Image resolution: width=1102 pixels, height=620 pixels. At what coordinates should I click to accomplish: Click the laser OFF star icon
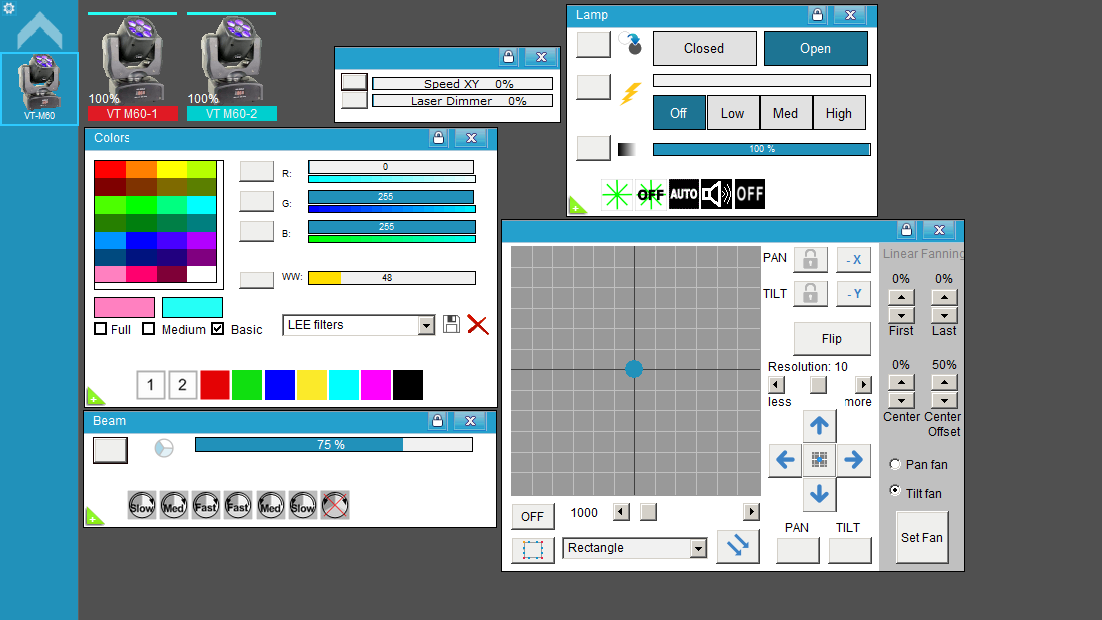pyautogui.click(x=650, y=194)
